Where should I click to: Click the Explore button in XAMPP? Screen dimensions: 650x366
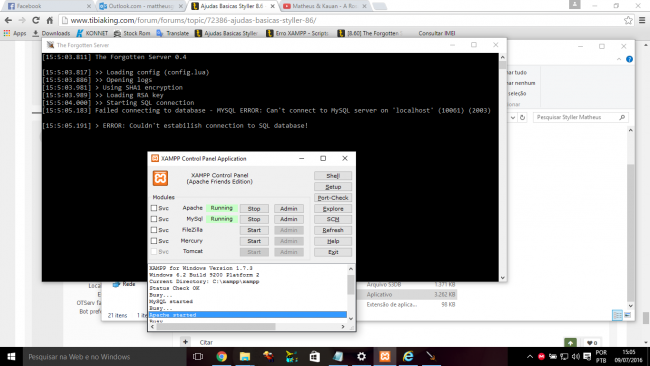pyautogui.click(x=333, y=208)
